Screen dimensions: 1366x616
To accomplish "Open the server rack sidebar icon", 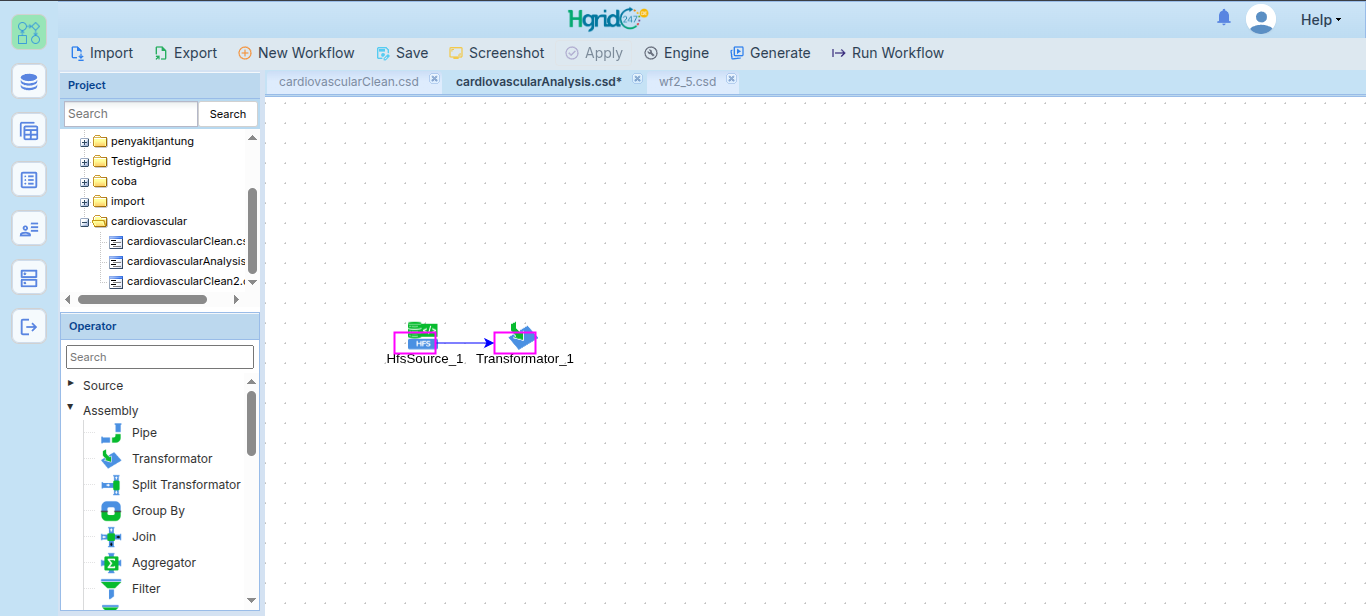I will pyautogui.click(x=29, y=277).
